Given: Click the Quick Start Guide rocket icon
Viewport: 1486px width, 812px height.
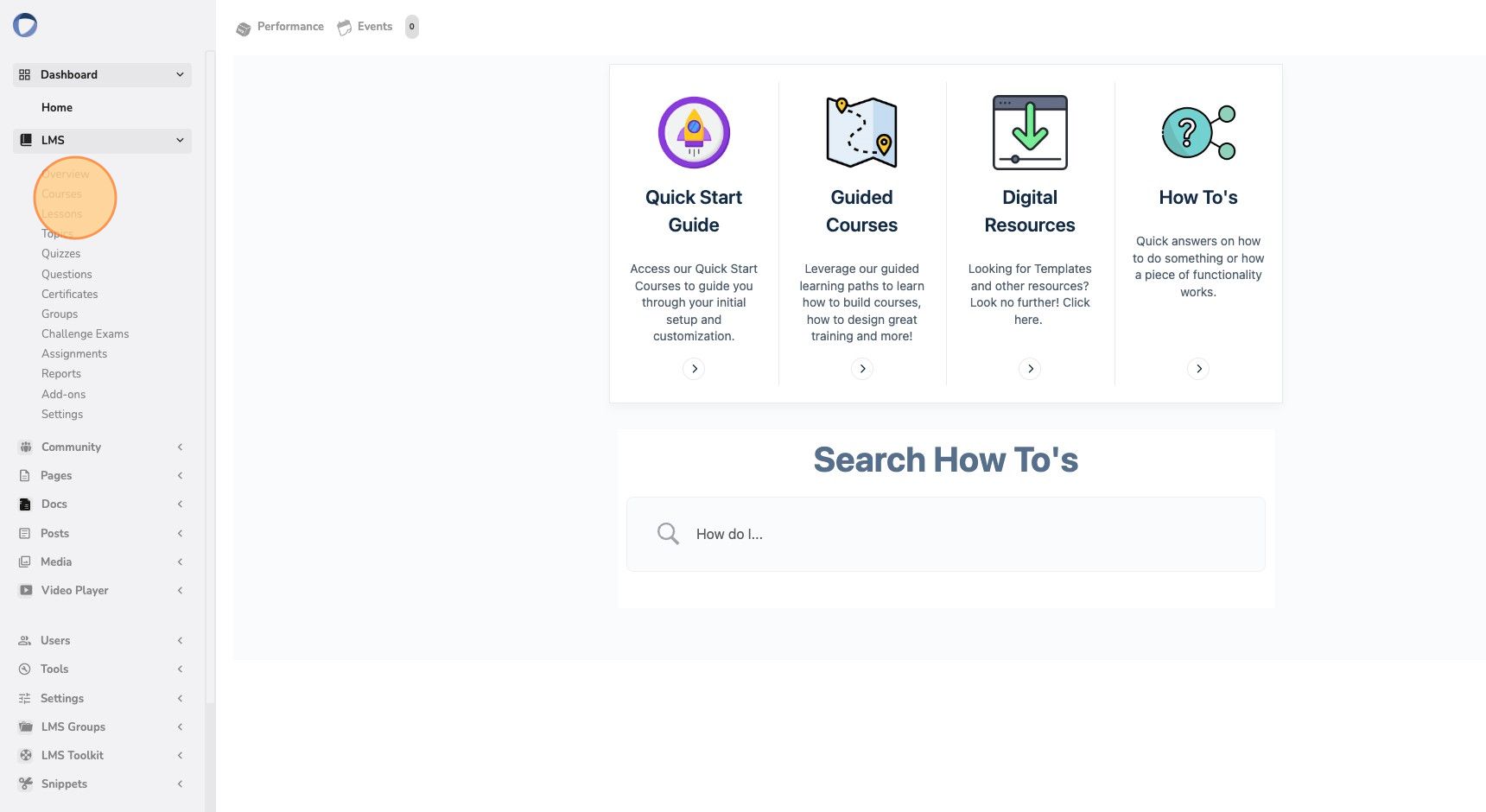Looking at the screenshot, I should [694, 133].
